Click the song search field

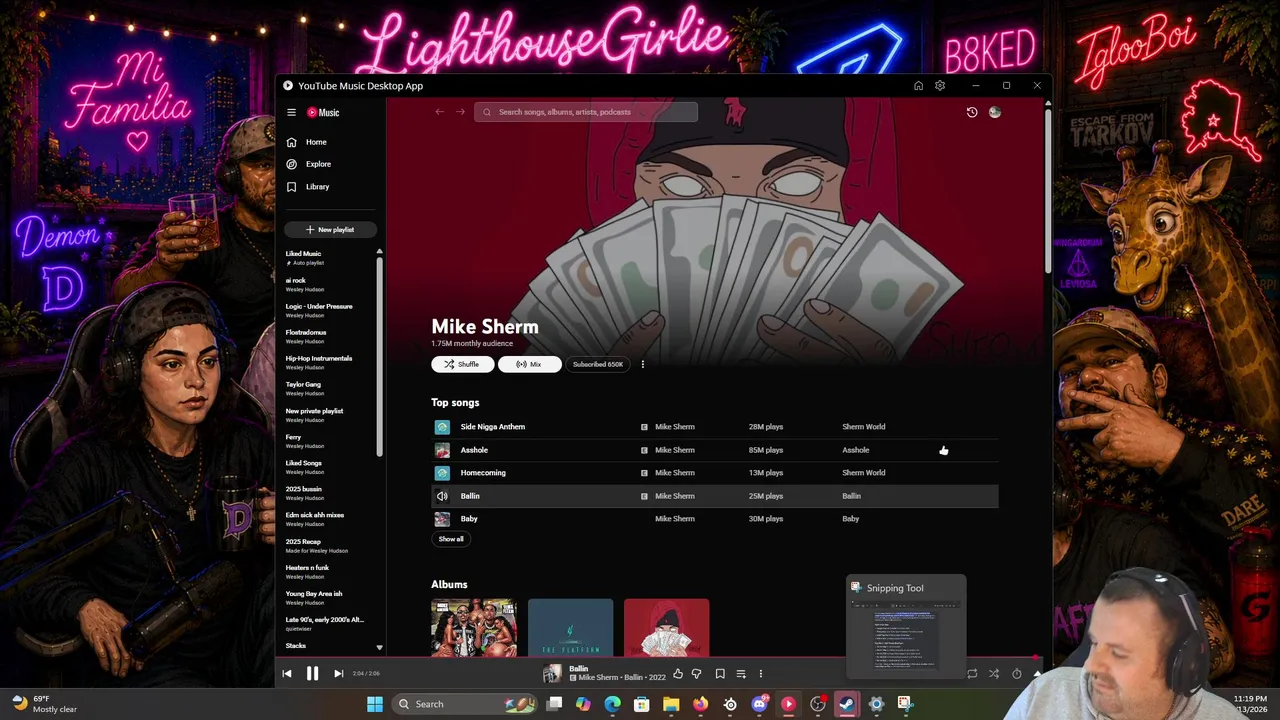(x=586, y=112)
